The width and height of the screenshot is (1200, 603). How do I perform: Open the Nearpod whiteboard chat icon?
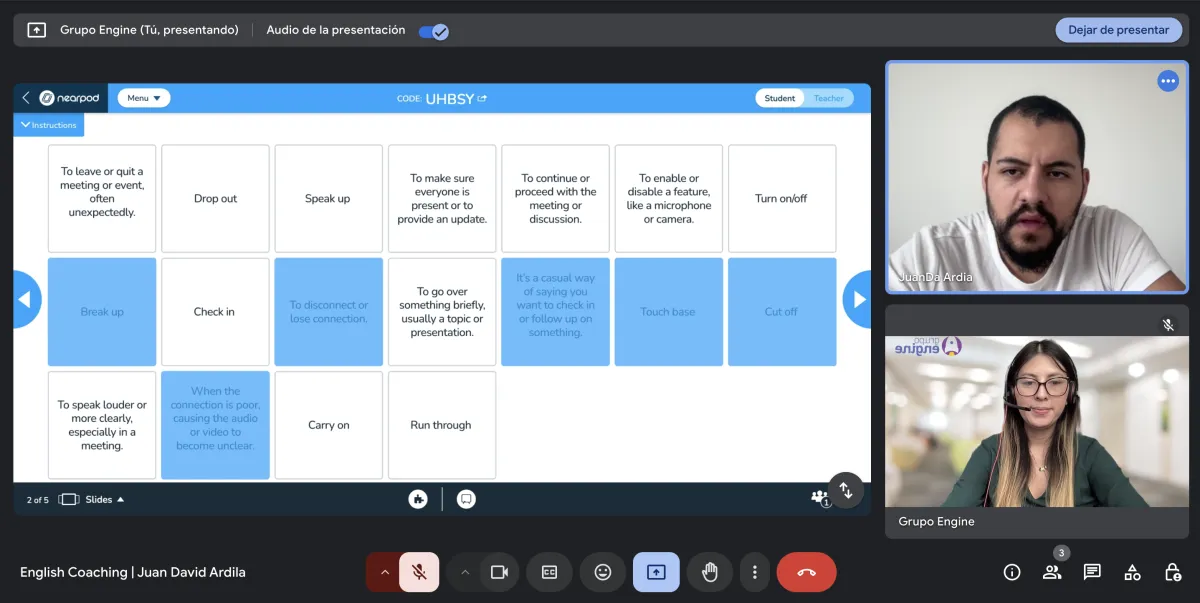point(465,499)
